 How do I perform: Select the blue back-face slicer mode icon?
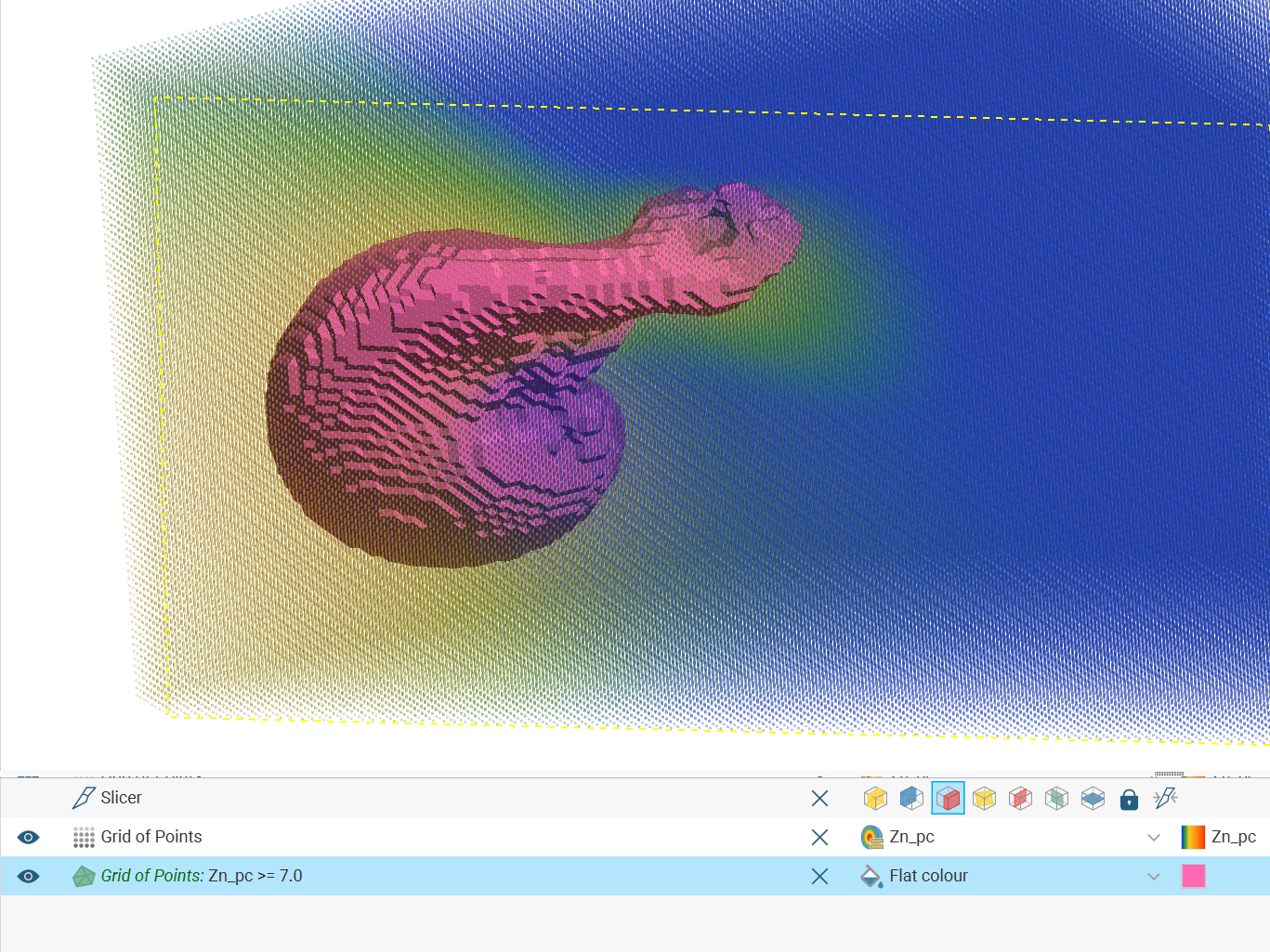[x=911, y=799]
